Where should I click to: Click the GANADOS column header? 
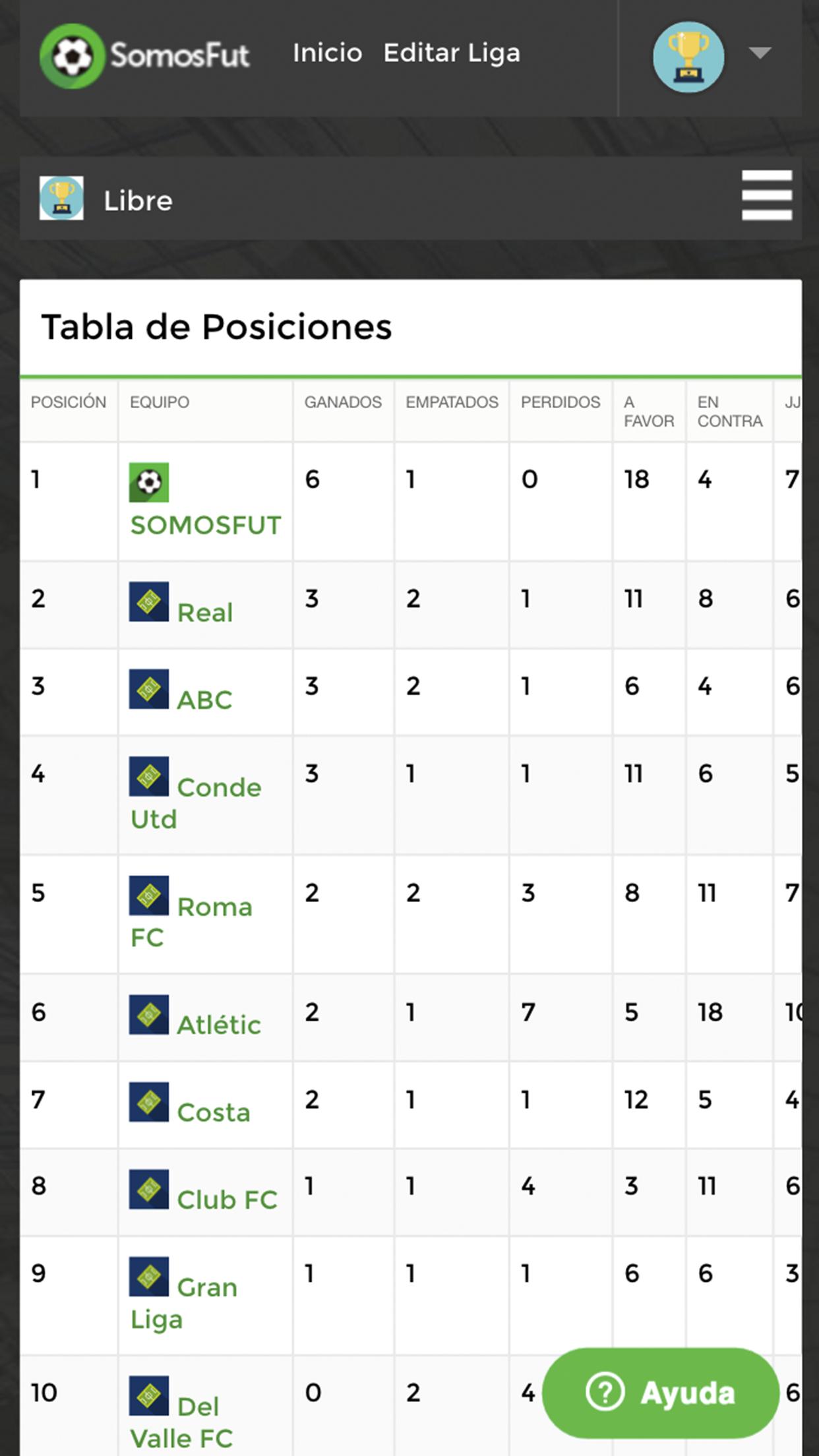[343, 402]
